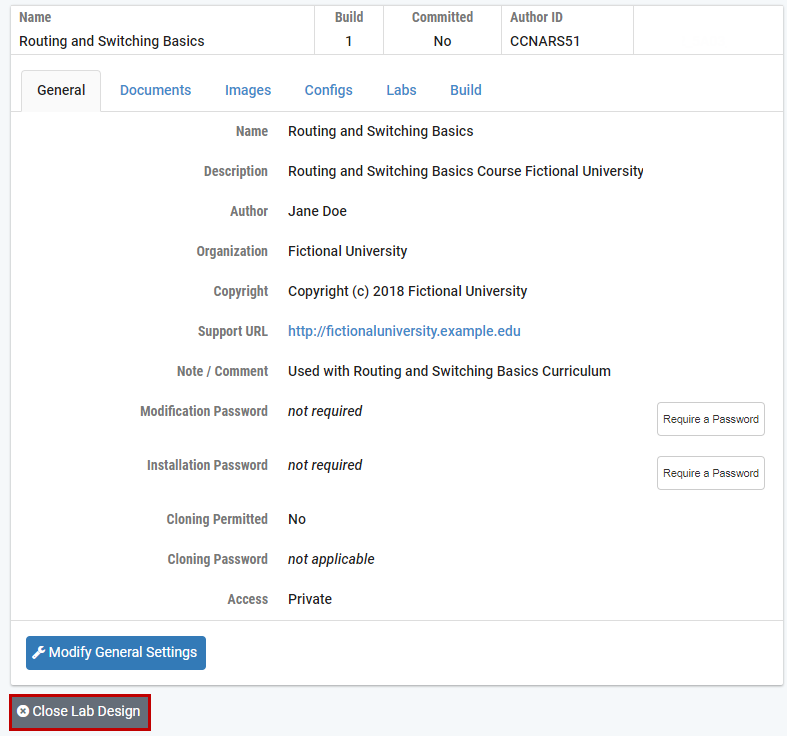The width and height of the screenshot is (794, 736).
Task: Require a password for Modification Password
Action: coord(710,419)
